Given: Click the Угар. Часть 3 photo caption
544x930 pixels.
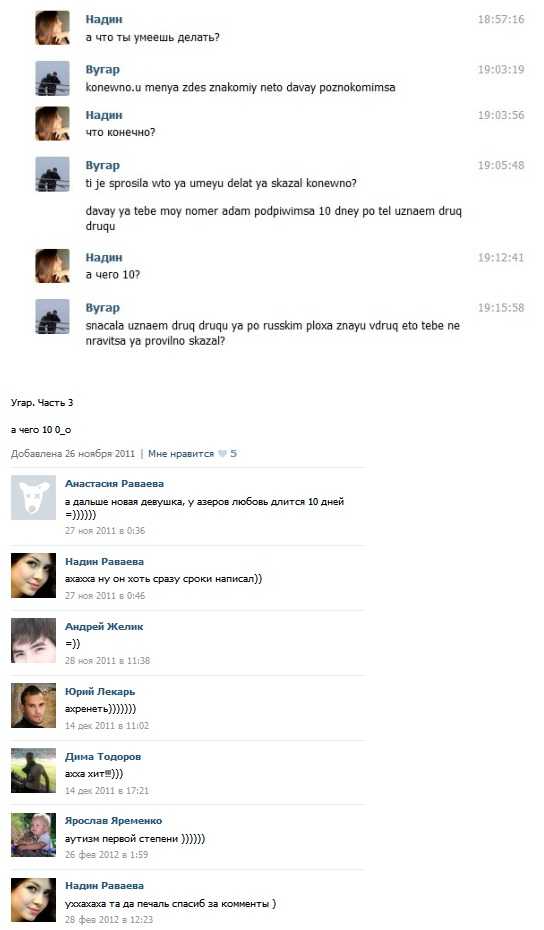Looking at the screenshot, I should (x=42, y=403).
